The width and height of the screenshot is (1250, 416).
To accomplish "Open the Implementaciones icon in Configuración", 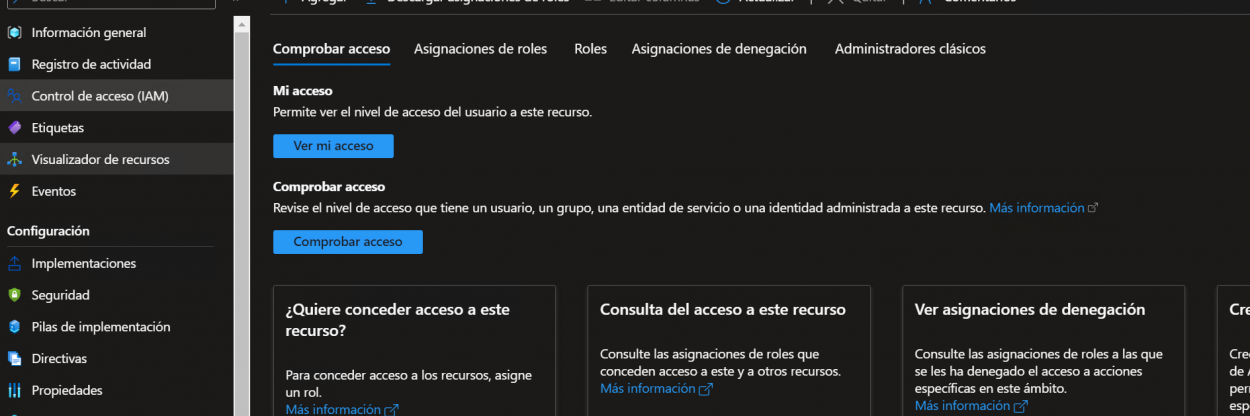I will [x=14, y=264].
